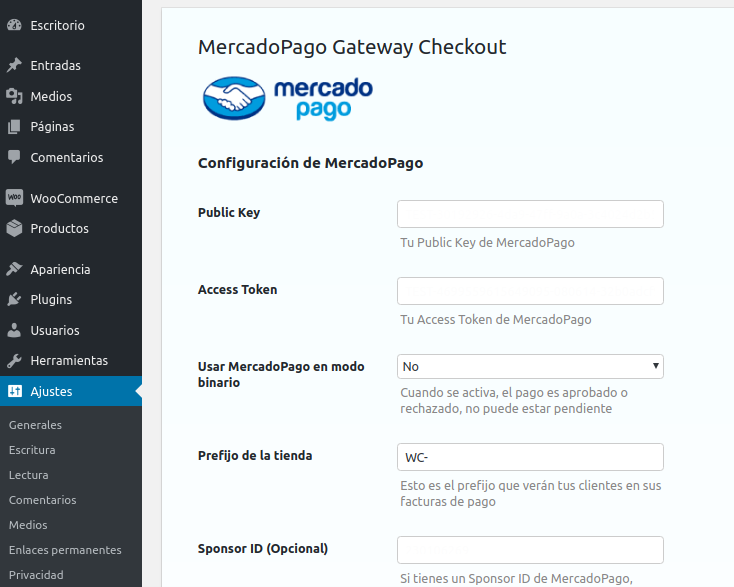Click the Comentarios speech bubble icon
Image resolution: width=734 pixels, height=587 pixels.
tap(14, 157)
